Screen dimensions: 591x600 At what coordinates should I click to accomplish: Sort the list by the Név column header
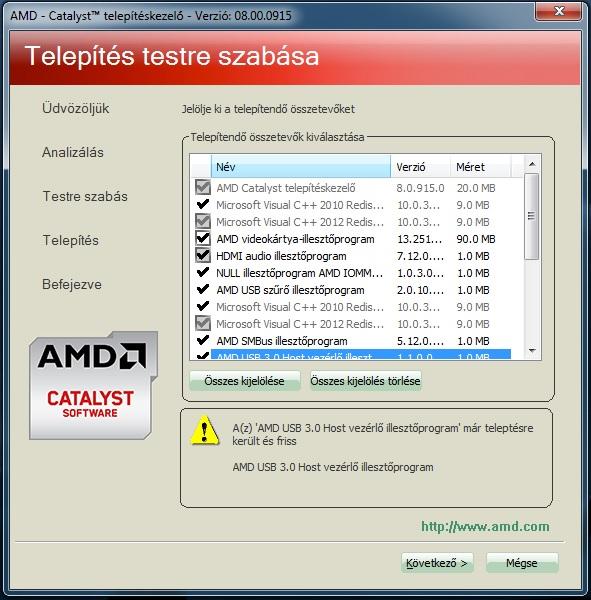pyautogui.click(x=300, y=167)
